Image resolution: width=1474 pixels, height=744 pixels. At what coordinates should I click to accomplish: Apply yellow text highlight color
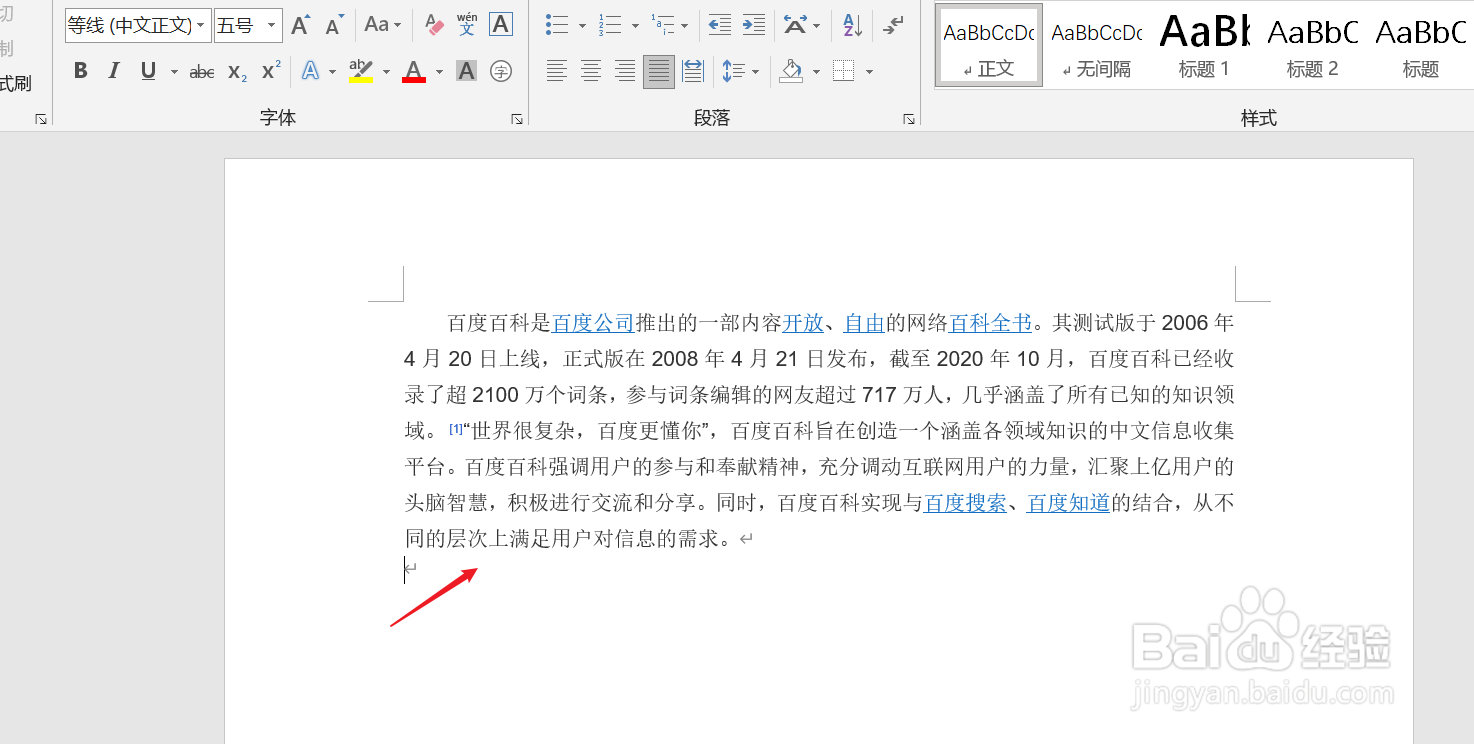point(360,71)
